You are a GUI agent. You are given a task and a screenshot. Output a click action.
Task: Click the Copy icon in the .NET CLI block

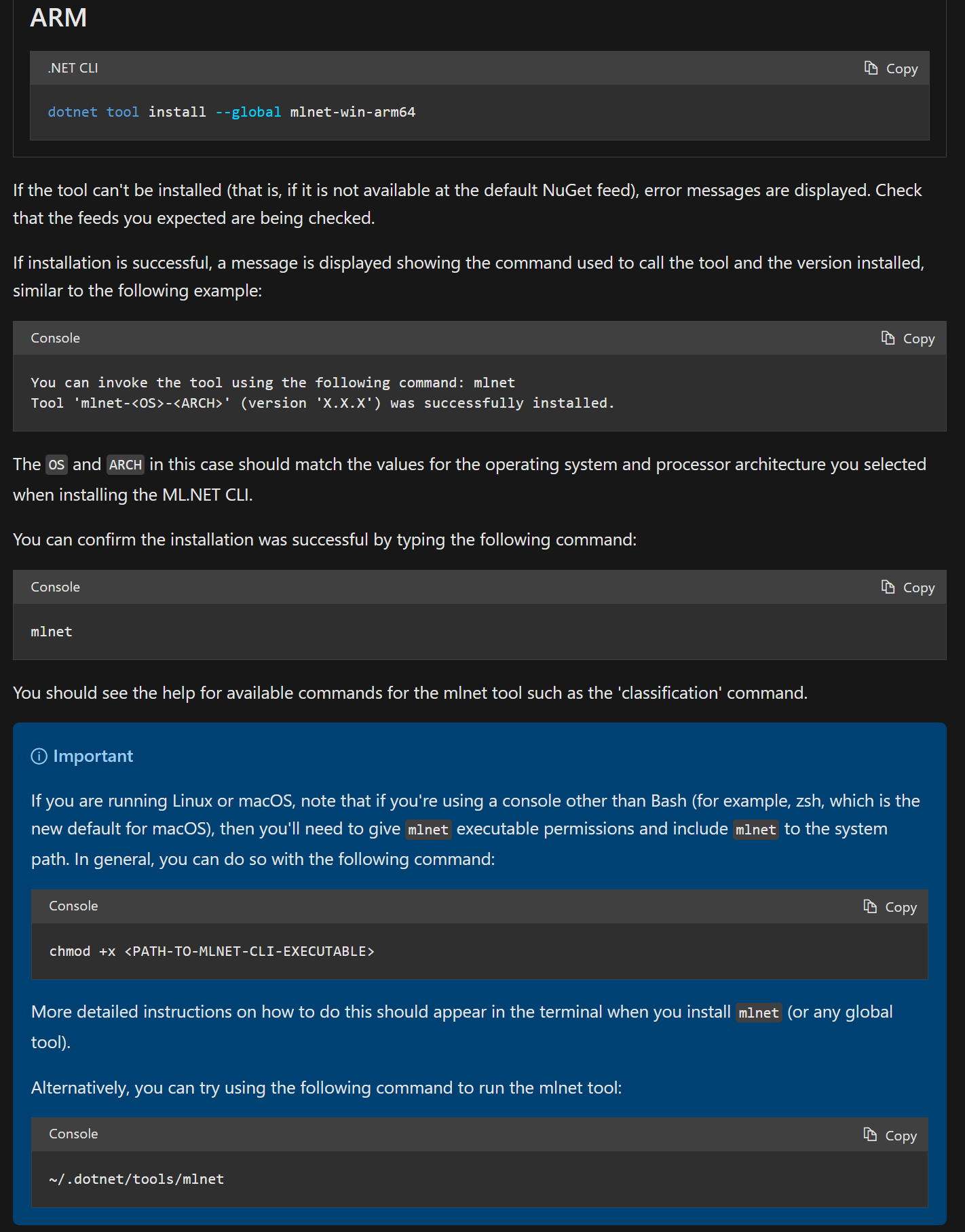871,68
